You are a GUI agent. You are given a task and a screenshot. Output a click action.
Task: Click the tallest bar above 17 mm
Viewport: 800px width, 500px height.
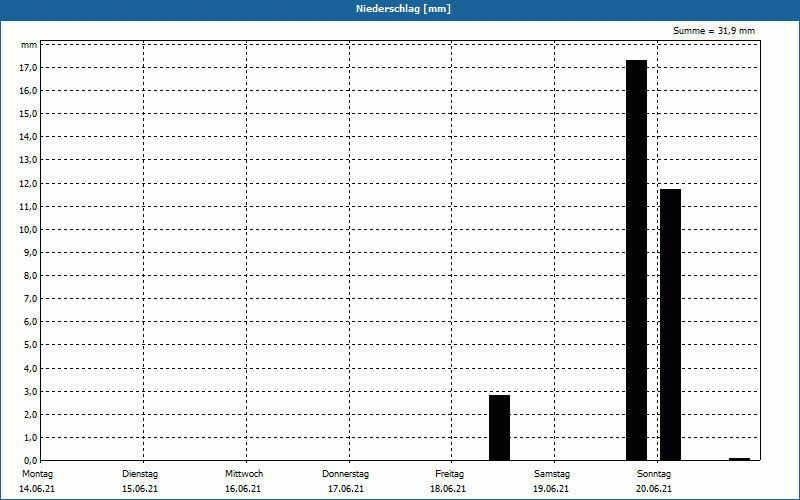[636, 260]
